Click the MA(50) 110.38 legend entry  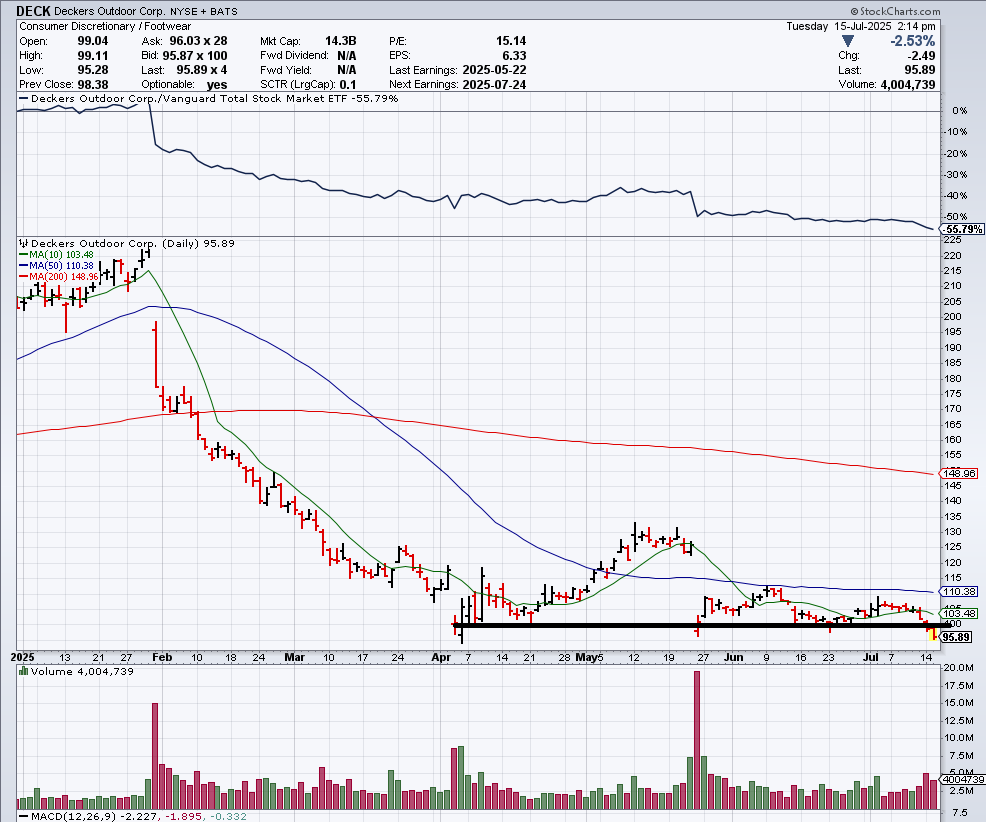coord(57,265)
